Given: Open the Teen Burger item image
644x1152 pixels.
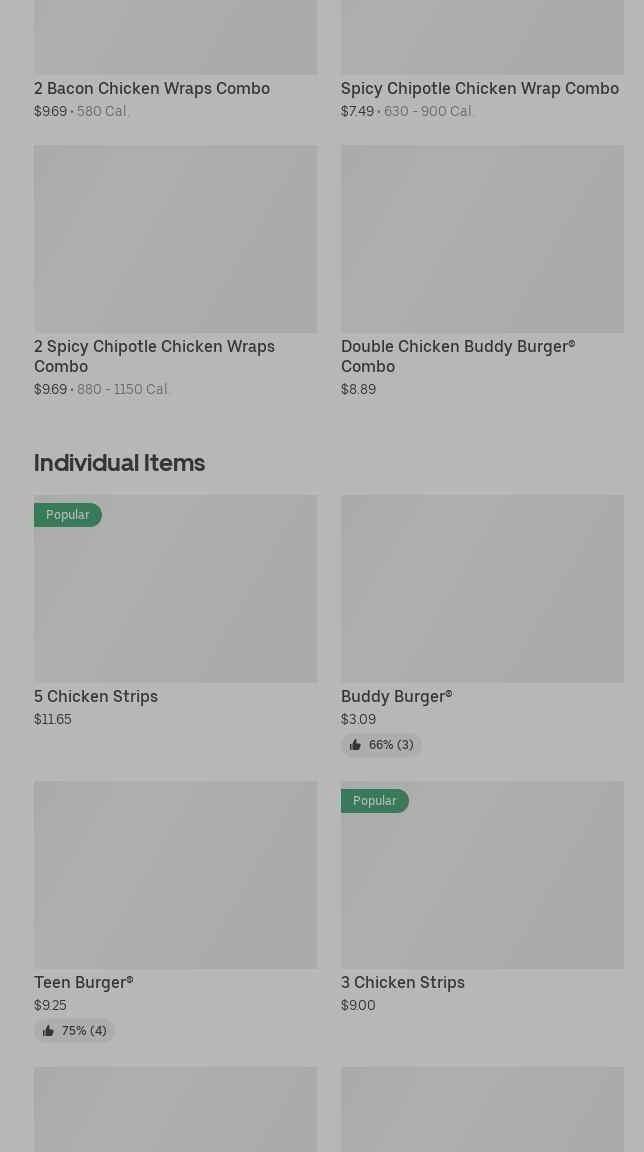Looking at the screenshot, I should (x=175, y=875).
